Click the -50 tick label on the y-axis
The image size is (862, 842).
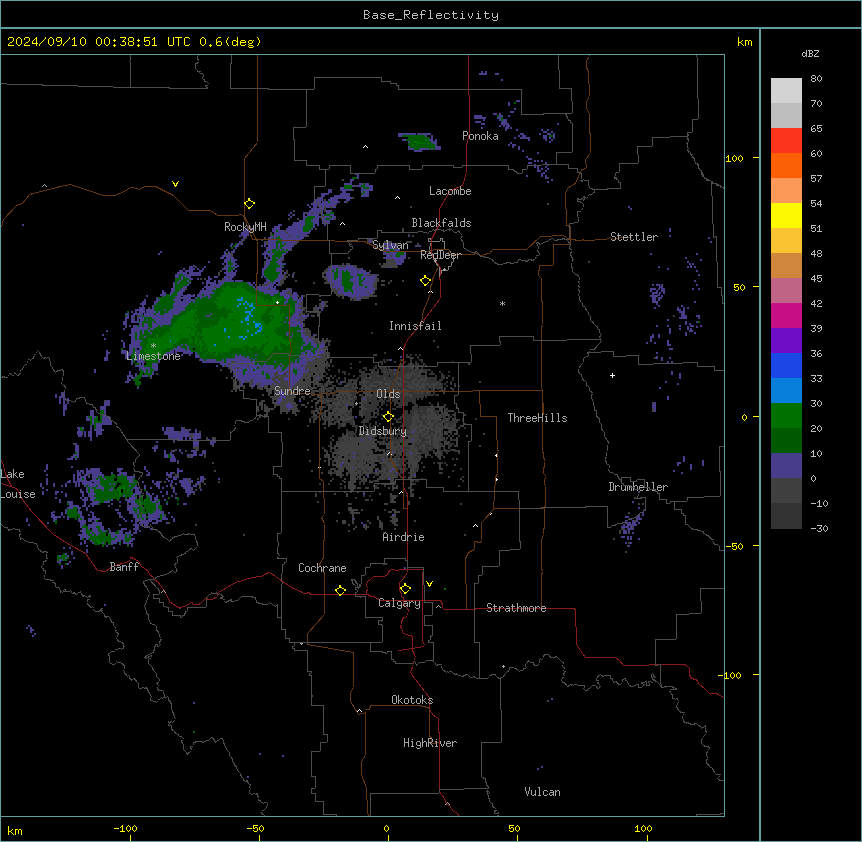click(x=734, y=546)
